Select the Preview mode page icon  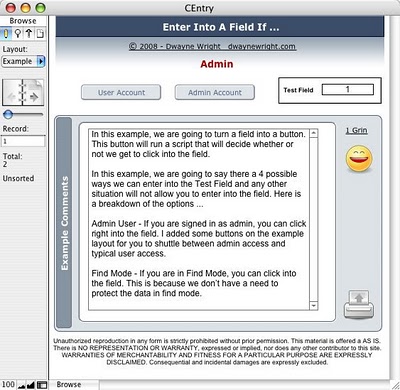click(x=40, y=34)
